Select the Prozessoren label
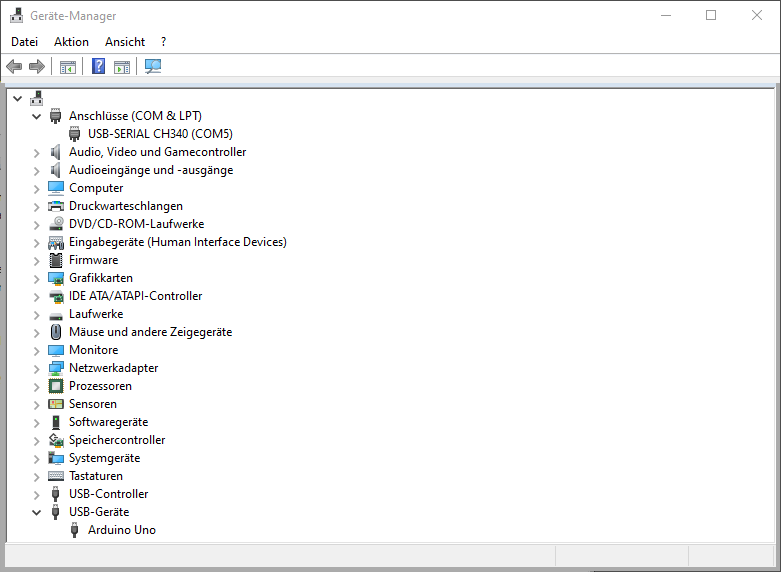781x572 pixels. click(x=101, y=386)
